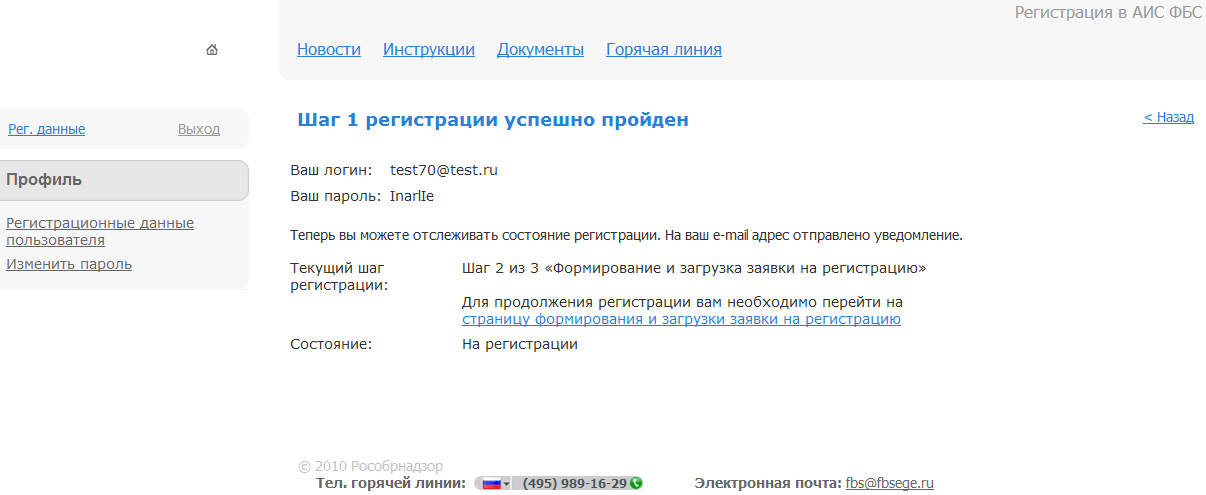Log out with the Выход link

click(199, 129)
